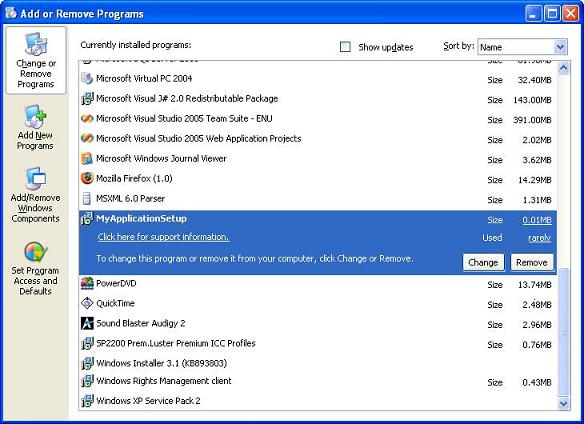
Task: Select Microsoft Virtual PC 2004 entry
Action: pyautogui.click(x=318, y=79)
